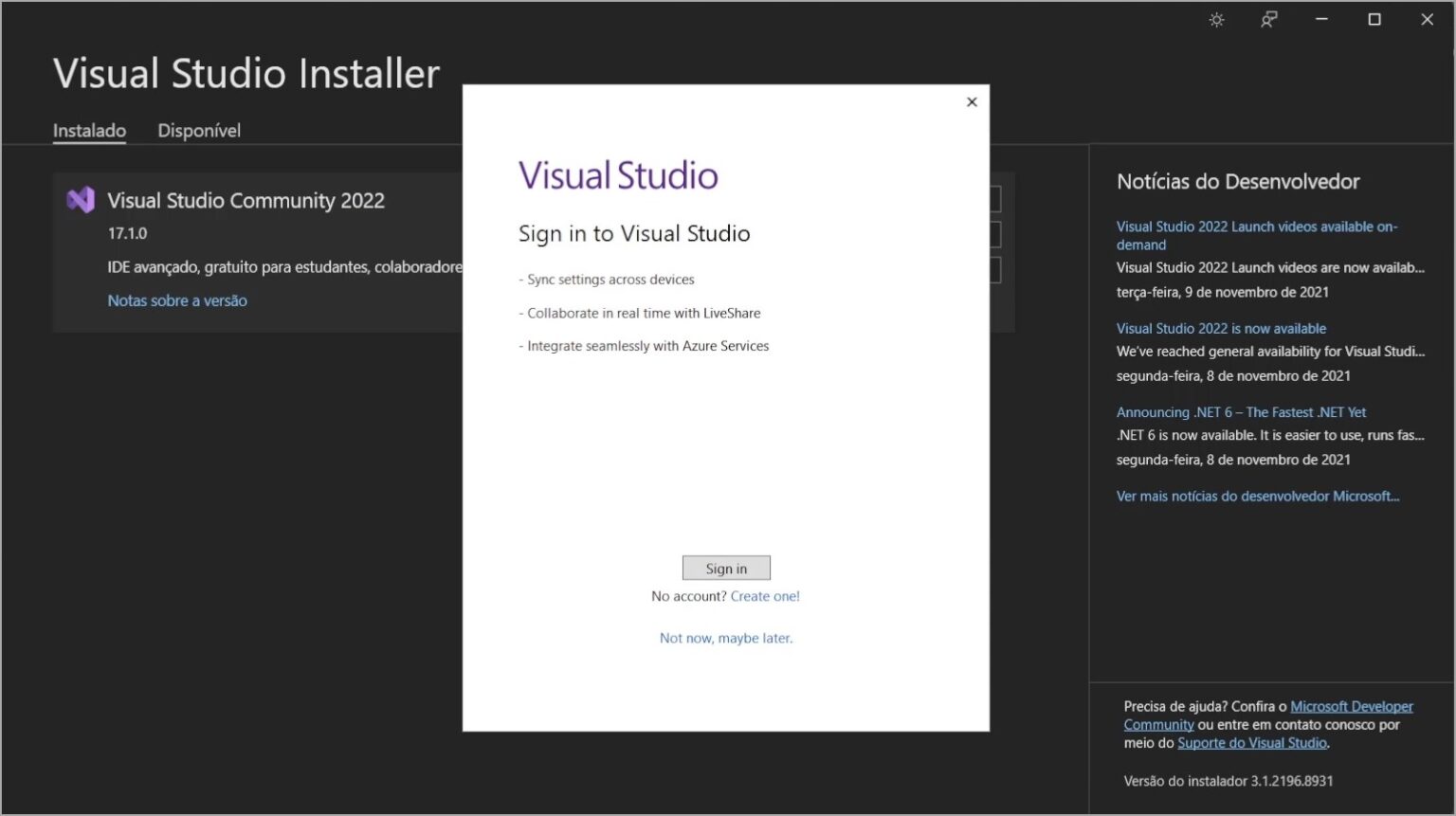Open Notas sobre a versão
Screen dimensions: 1456x816
tap(176, 300)
